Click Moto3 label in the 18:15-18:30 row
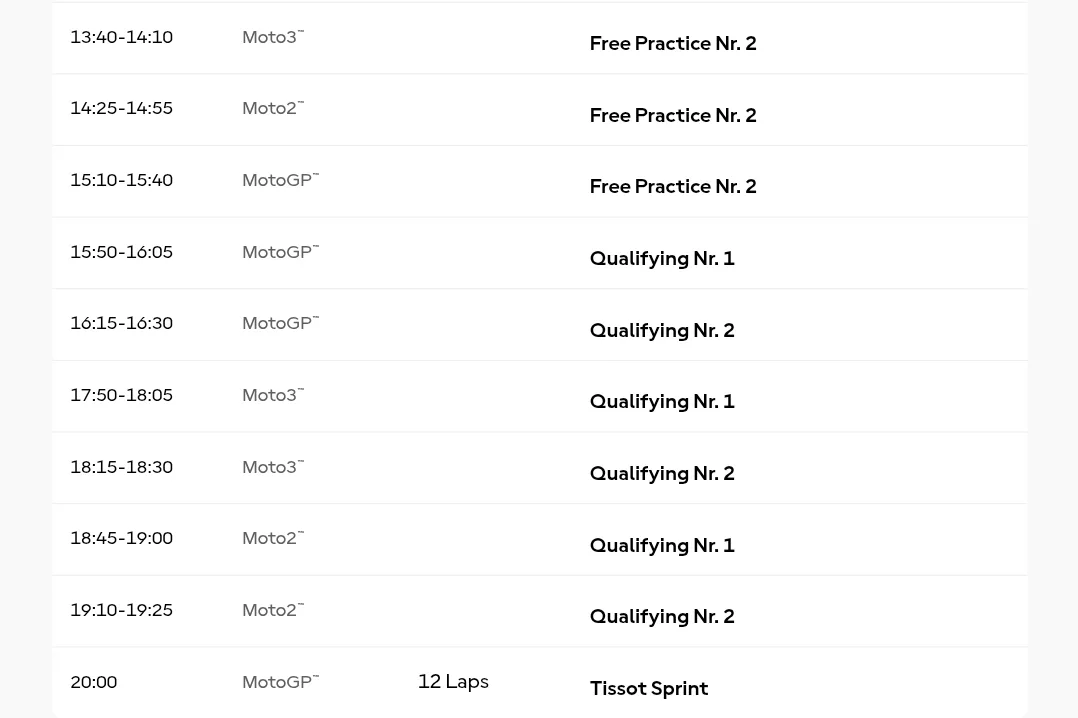 tap(271, 468)
